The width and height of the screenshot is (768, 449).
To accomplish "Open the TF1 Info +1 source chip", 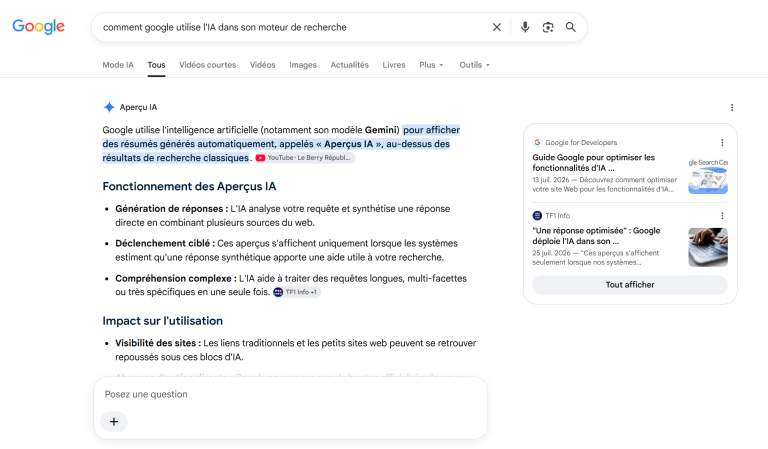I will 296,292.
